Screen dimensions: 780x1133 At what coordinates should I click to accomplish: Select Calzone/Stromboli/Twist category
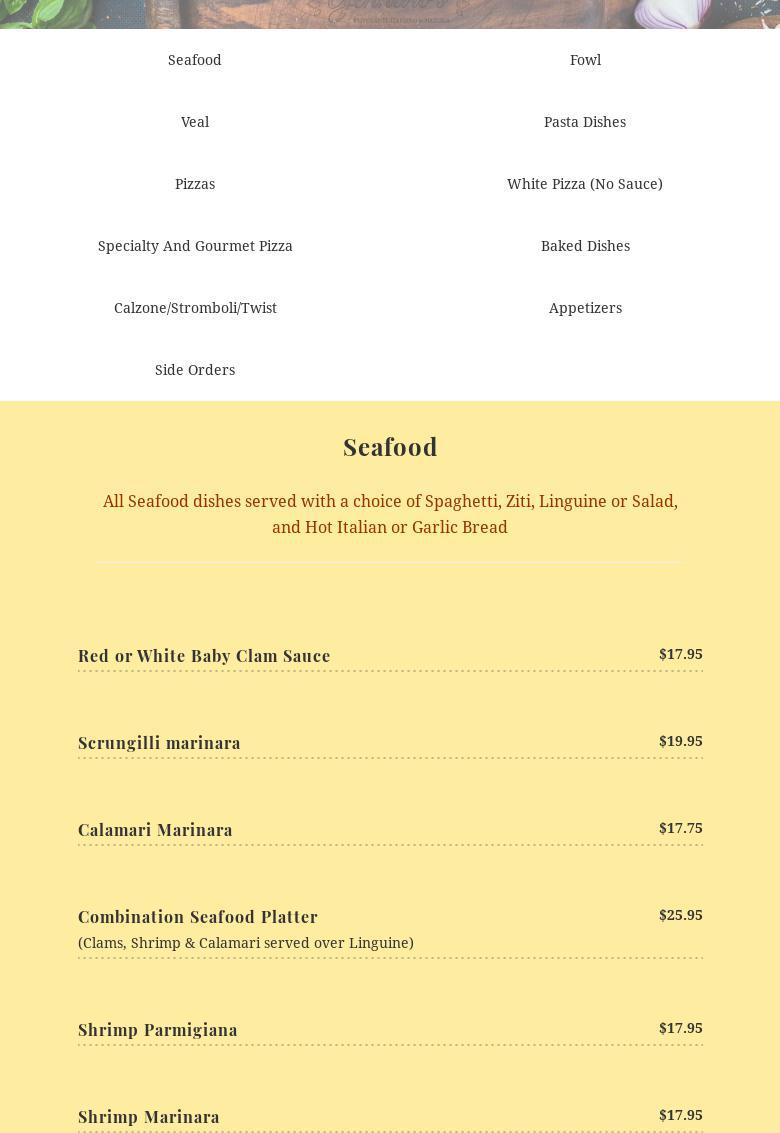click(x=195, y=308)
